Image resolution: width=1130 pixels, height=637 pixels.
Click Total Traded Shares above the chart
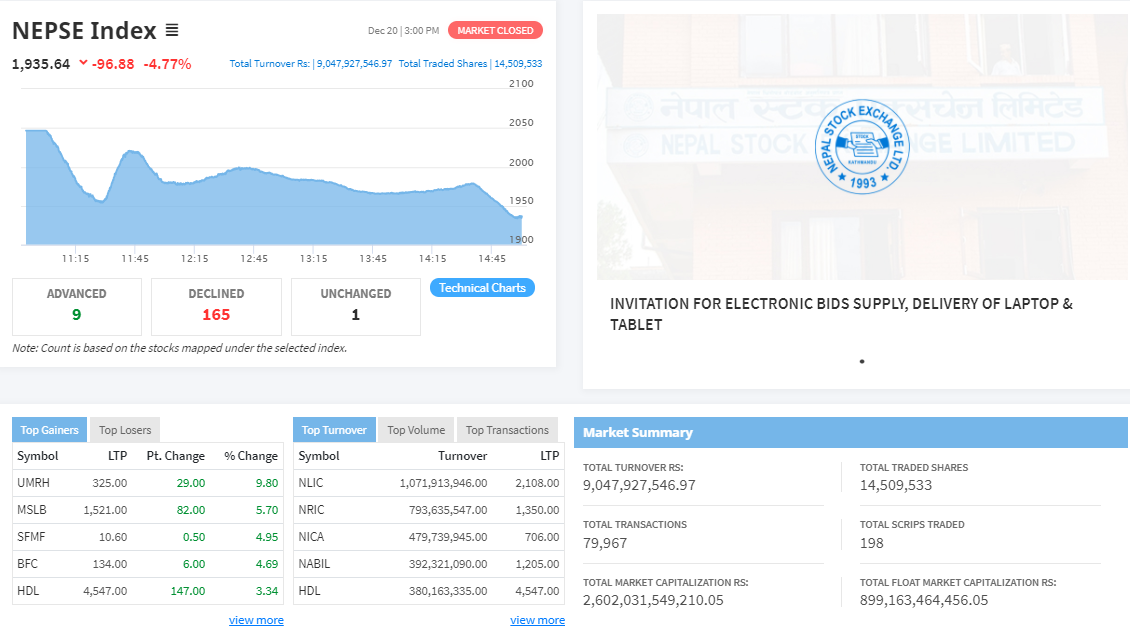(471, 63)
